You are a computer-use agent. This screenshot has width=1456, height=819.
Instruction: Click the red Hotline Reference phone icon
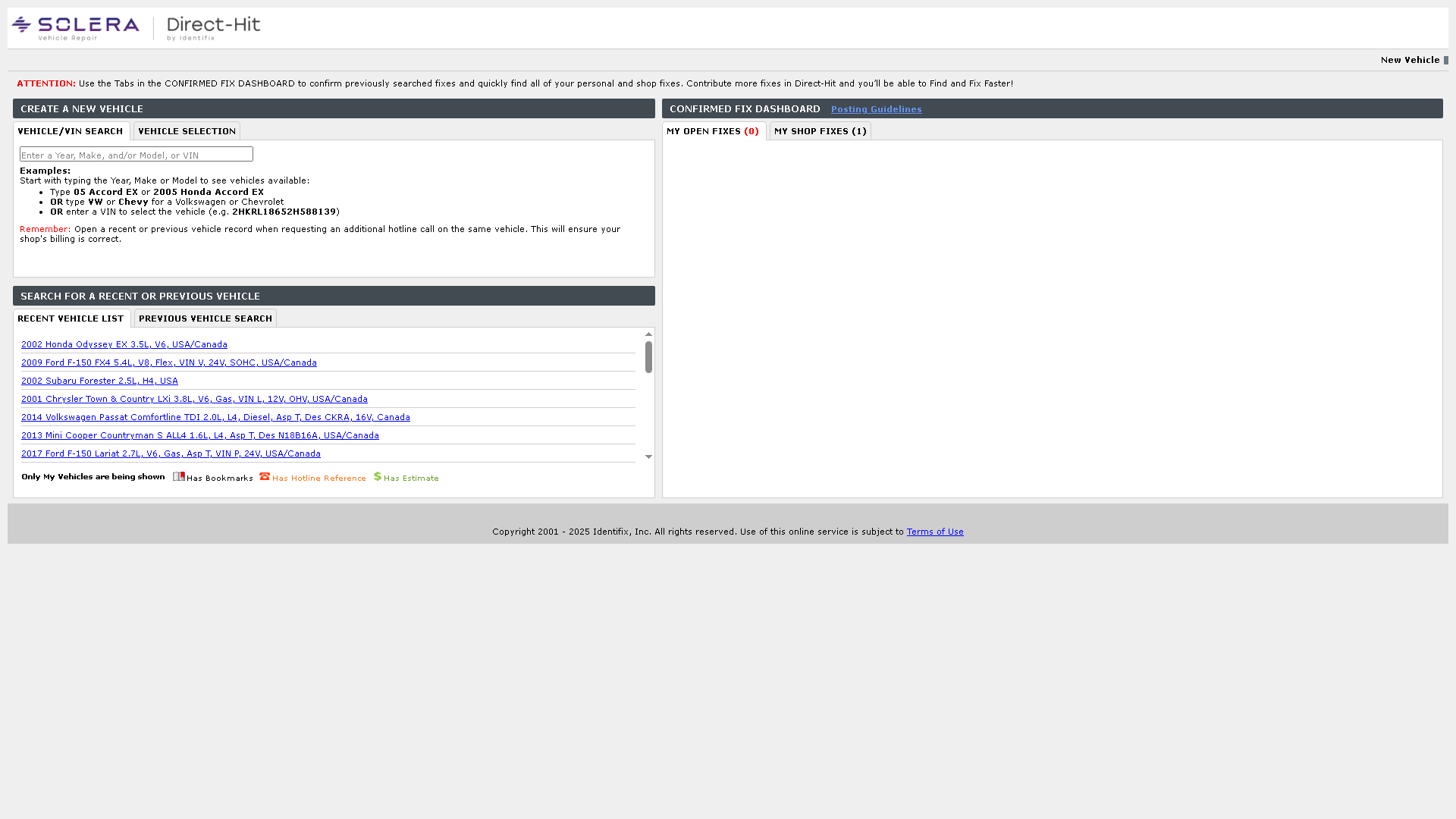pos(265,476)
